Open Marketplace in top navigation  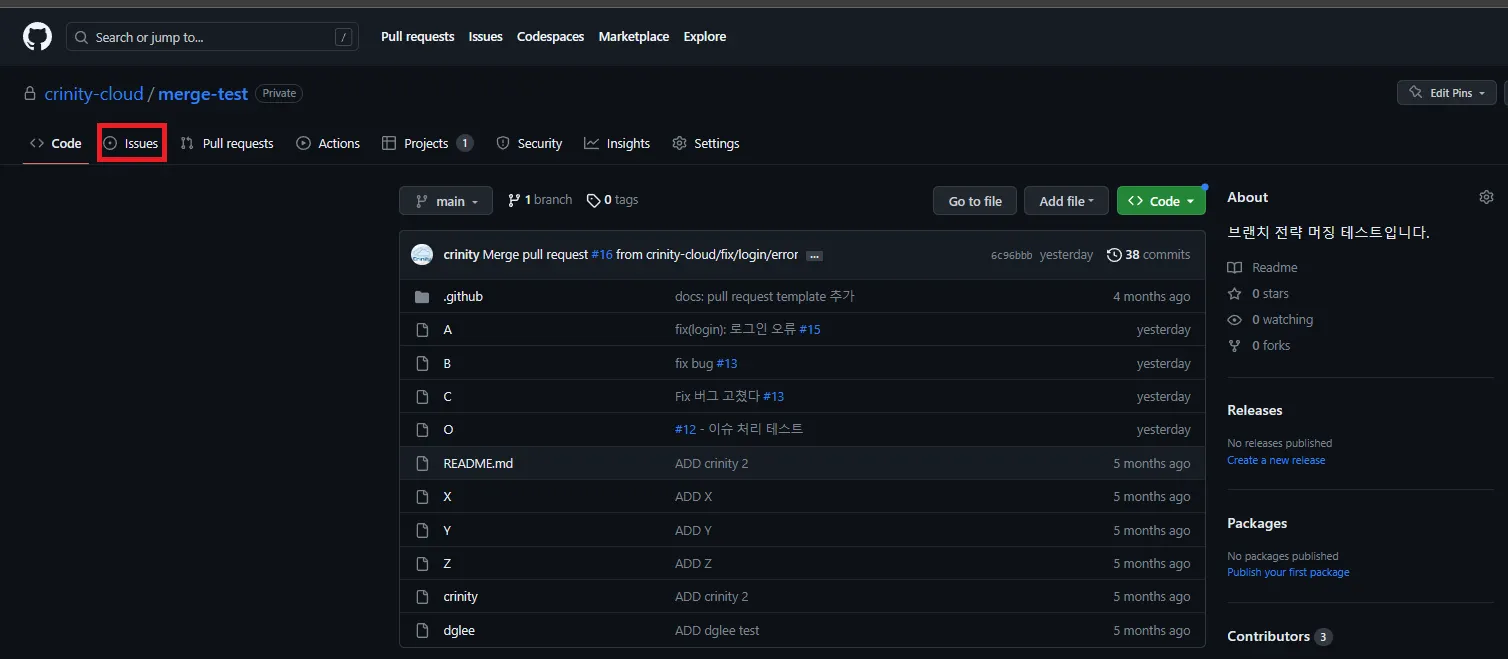(634, 37)
